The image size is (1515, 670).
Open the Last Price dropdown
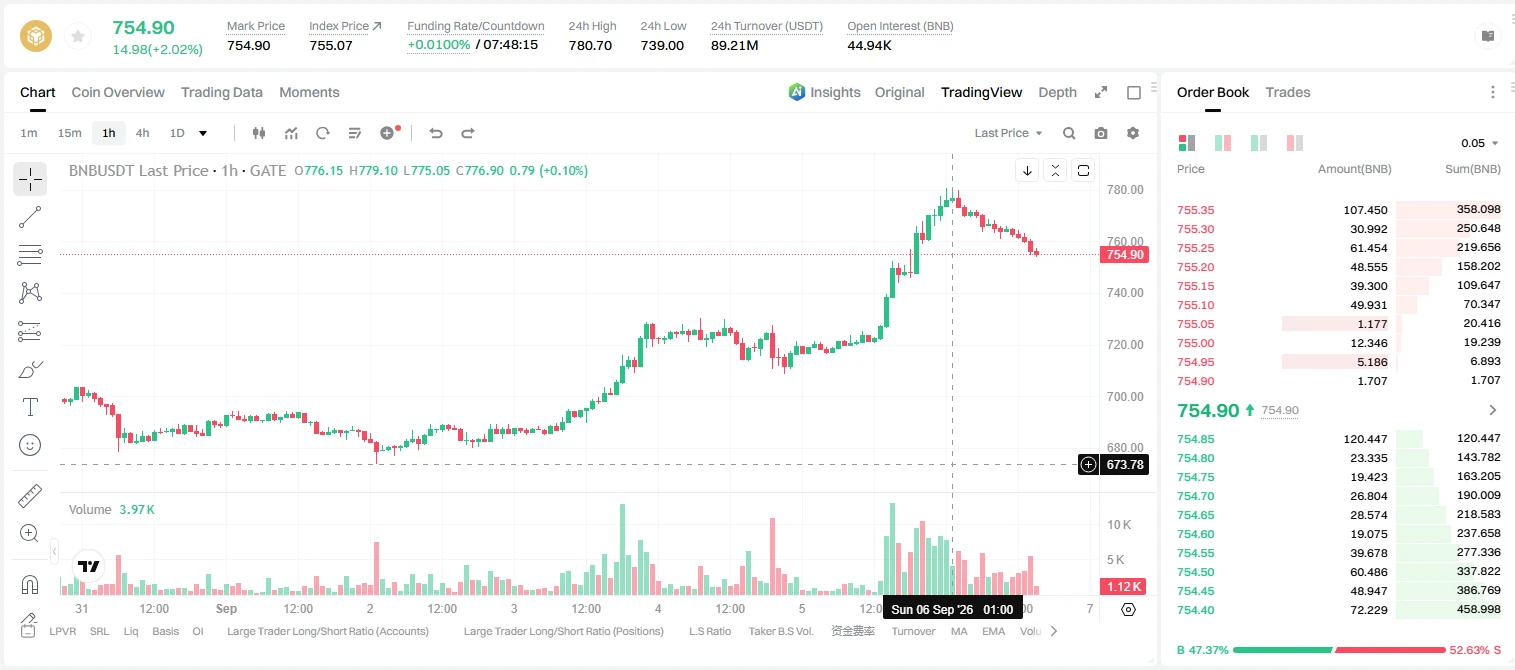pos(1008,133)
